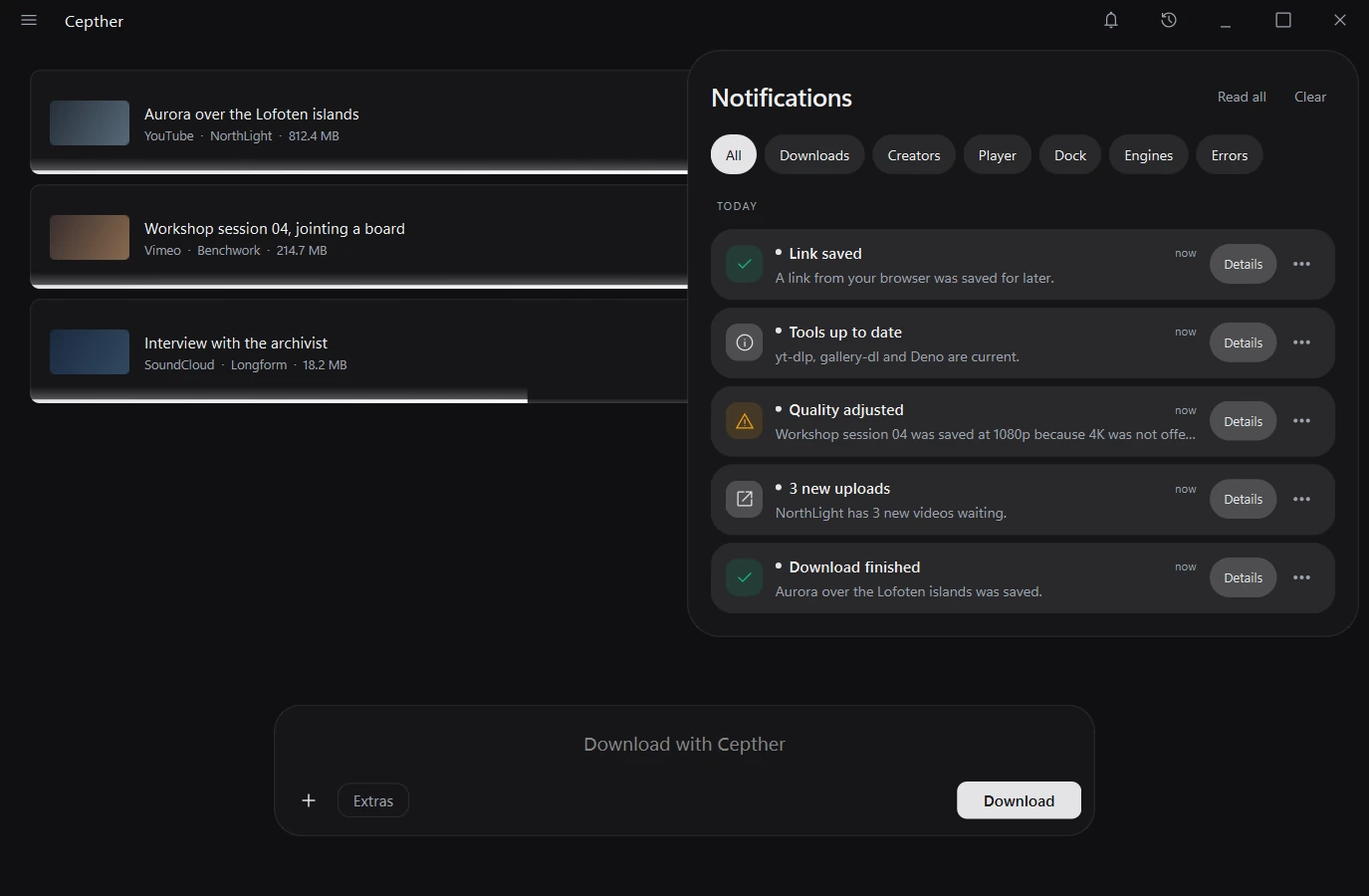This screenshot has width=1369, height=896.
Task: Open the notifications bell
Action: [x=1111, y=20]
